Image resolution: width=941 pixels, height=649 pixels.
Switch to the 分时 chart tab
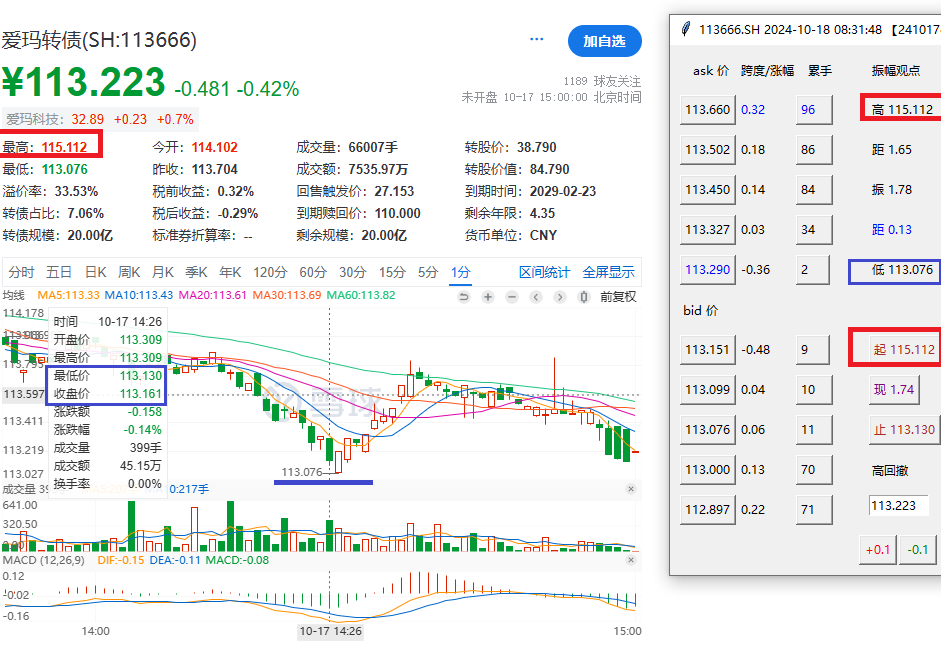(x=21, y=272)
